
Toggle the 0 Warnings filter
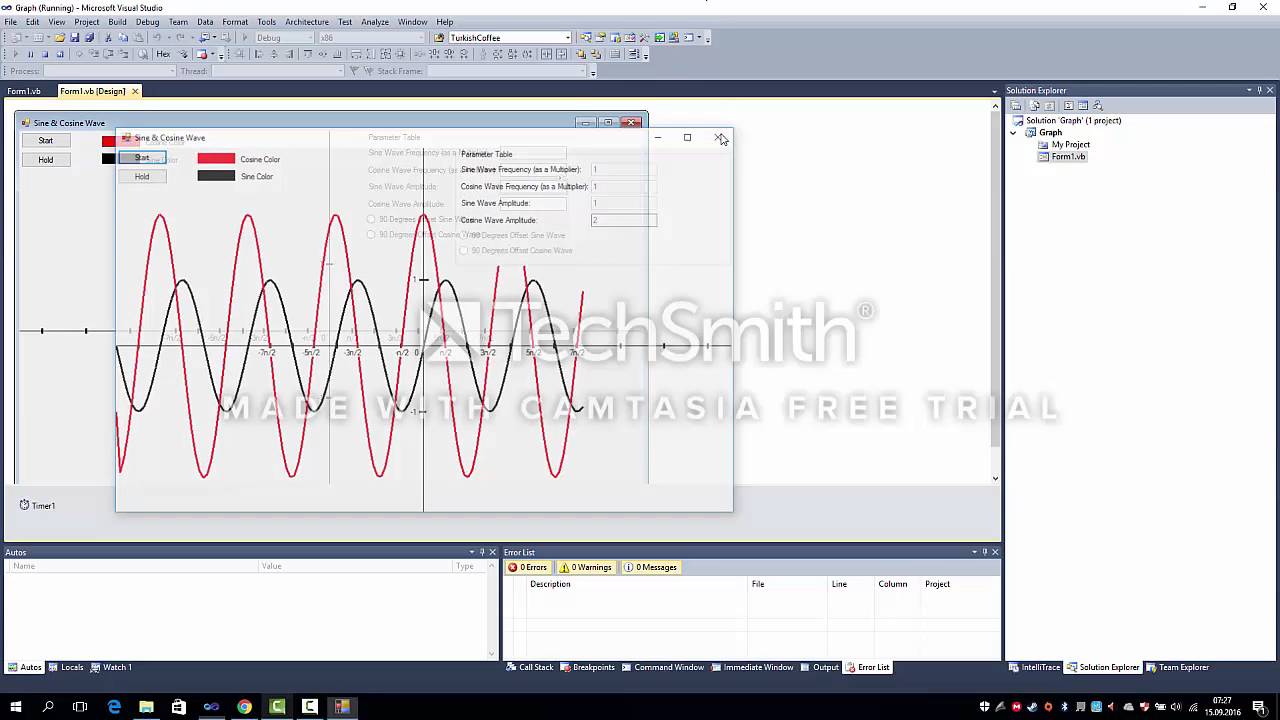586,567
